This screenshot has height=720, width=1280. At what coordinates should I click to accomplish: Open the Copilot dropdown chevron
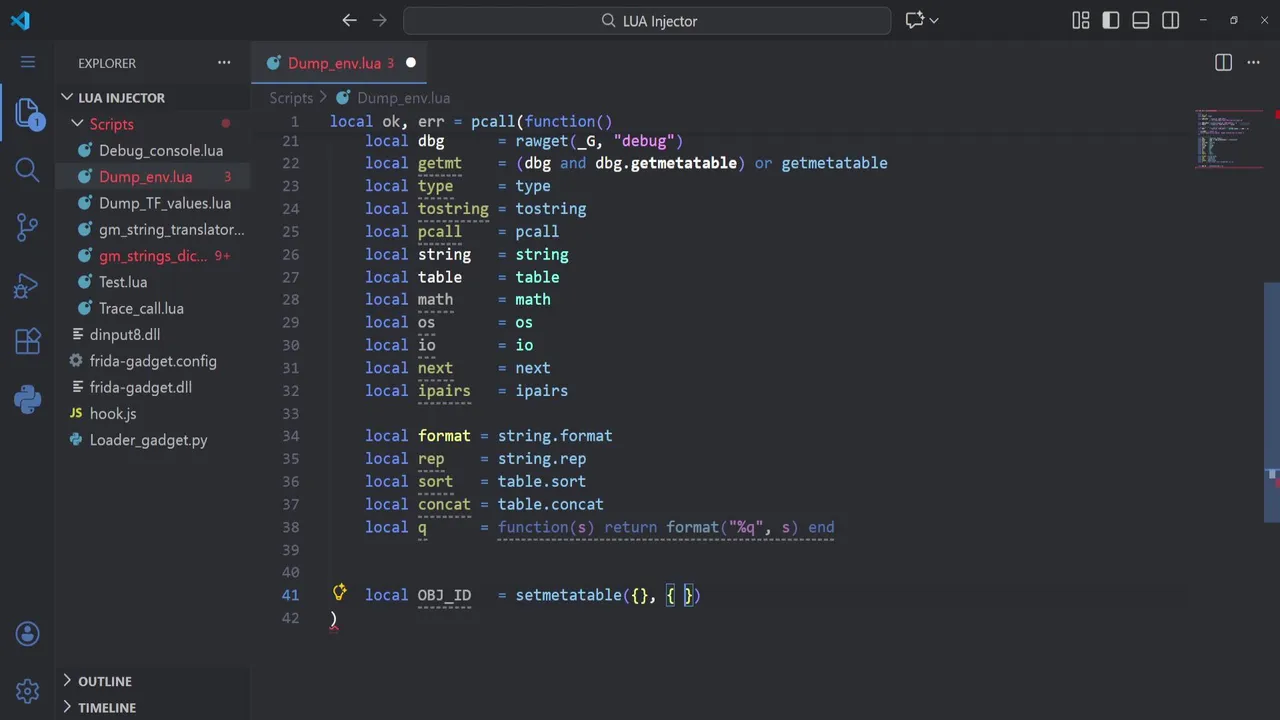[x=935, y=20]
